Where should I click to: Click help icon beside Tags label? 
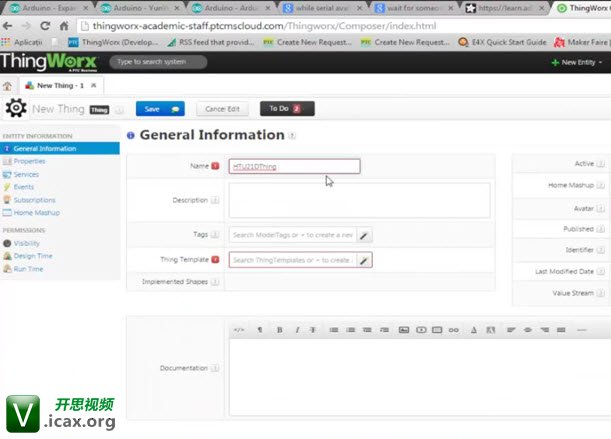215,234
